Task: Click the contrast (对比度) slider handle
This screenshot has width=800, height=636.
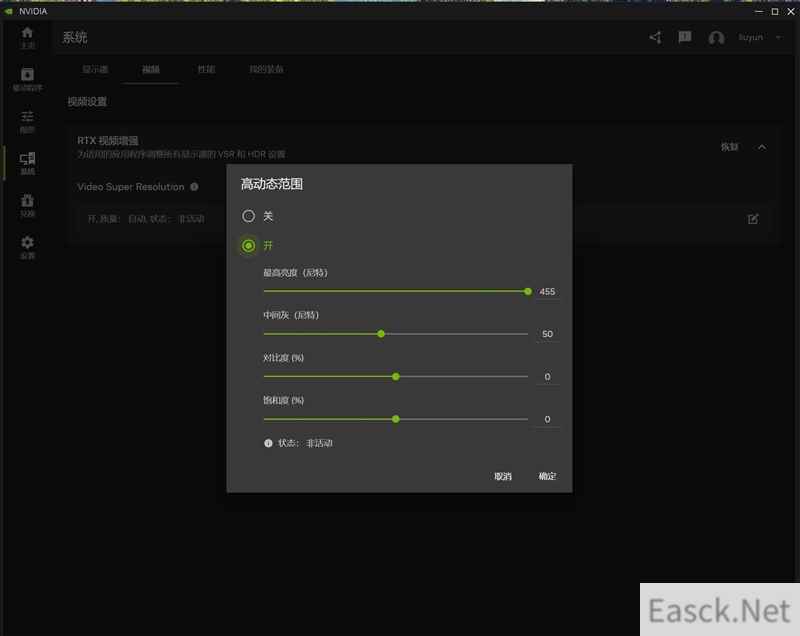Action: tap(396, 376)
